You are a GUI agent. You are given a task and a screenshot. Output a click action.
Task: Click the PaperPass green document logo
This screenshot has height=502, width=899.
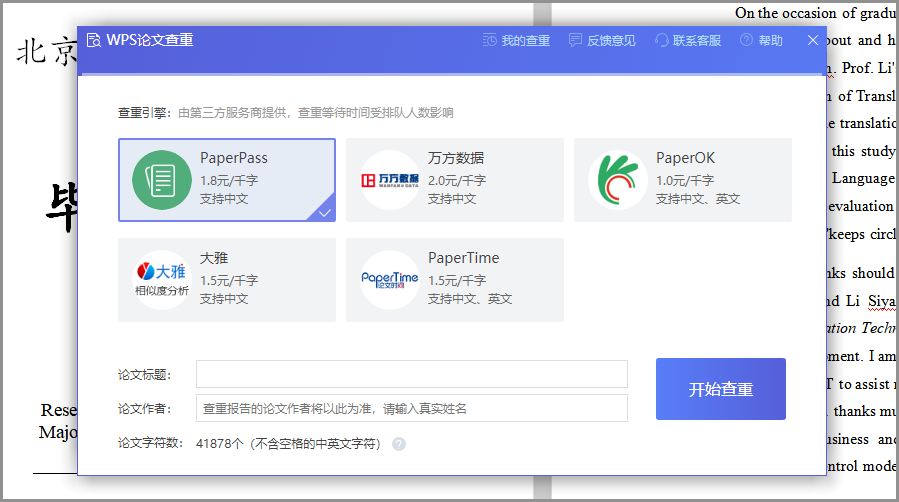(162, 180)
